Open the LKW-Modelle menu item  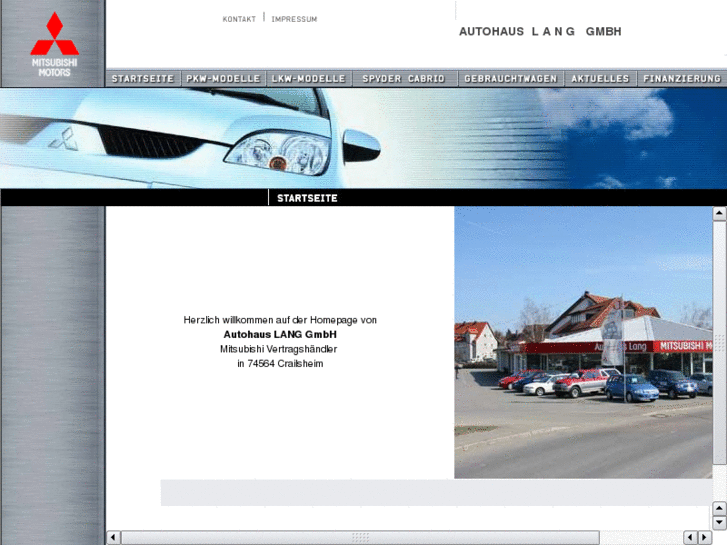point(308,78)
